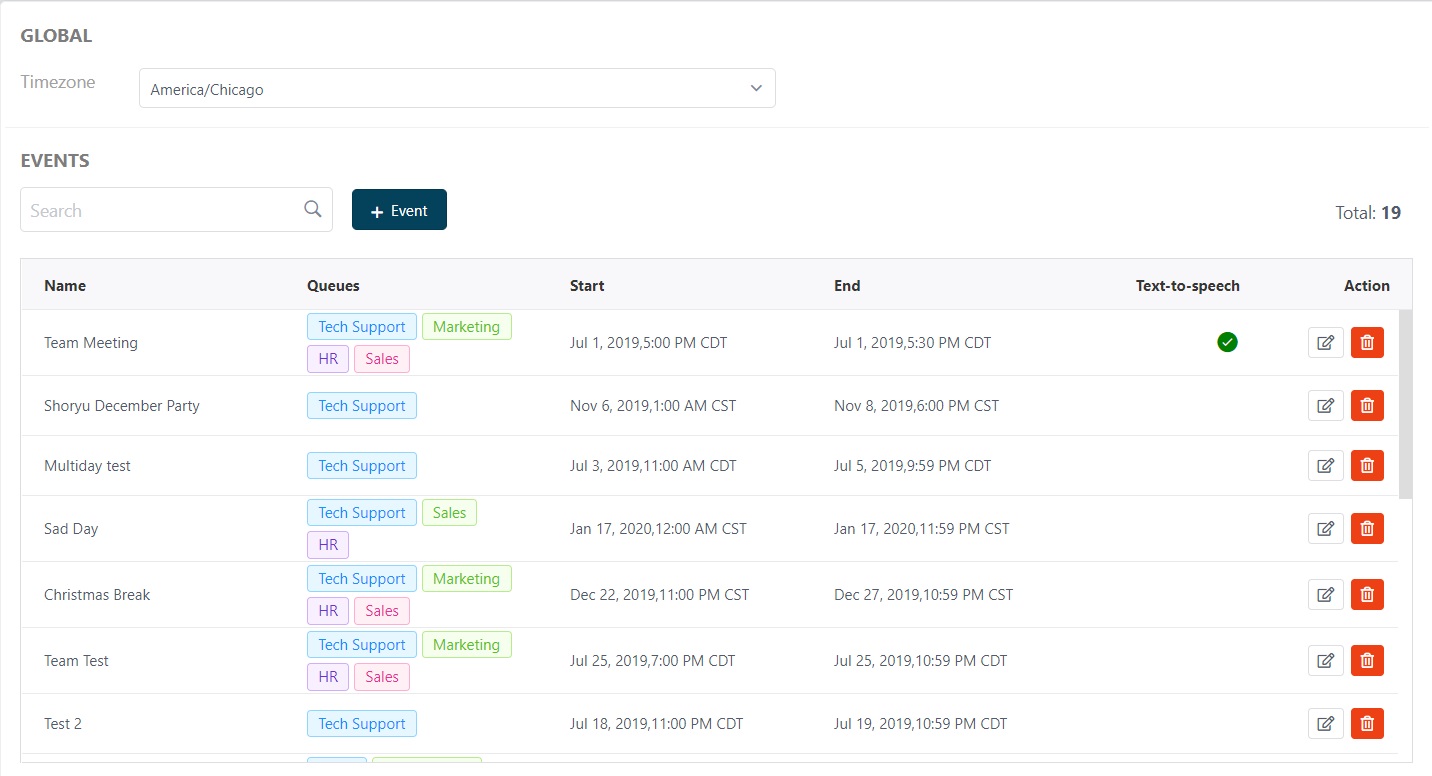The height and width of the screenshot is (776, 1432).
Task: Delete the Christmas Break event
Action: [x=1367, y=595]
